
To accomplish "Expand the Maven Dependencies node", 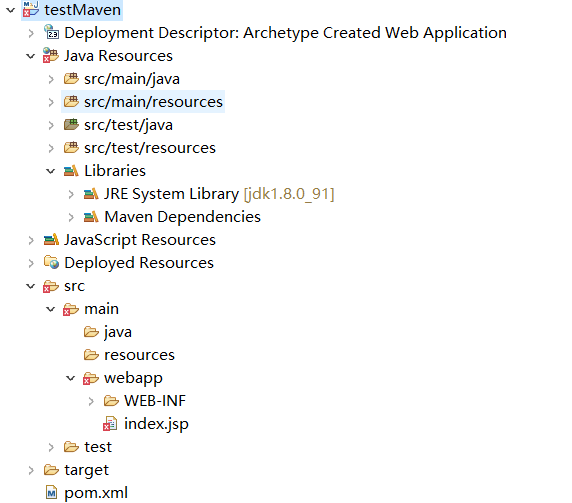I will (x=71, y=217).
